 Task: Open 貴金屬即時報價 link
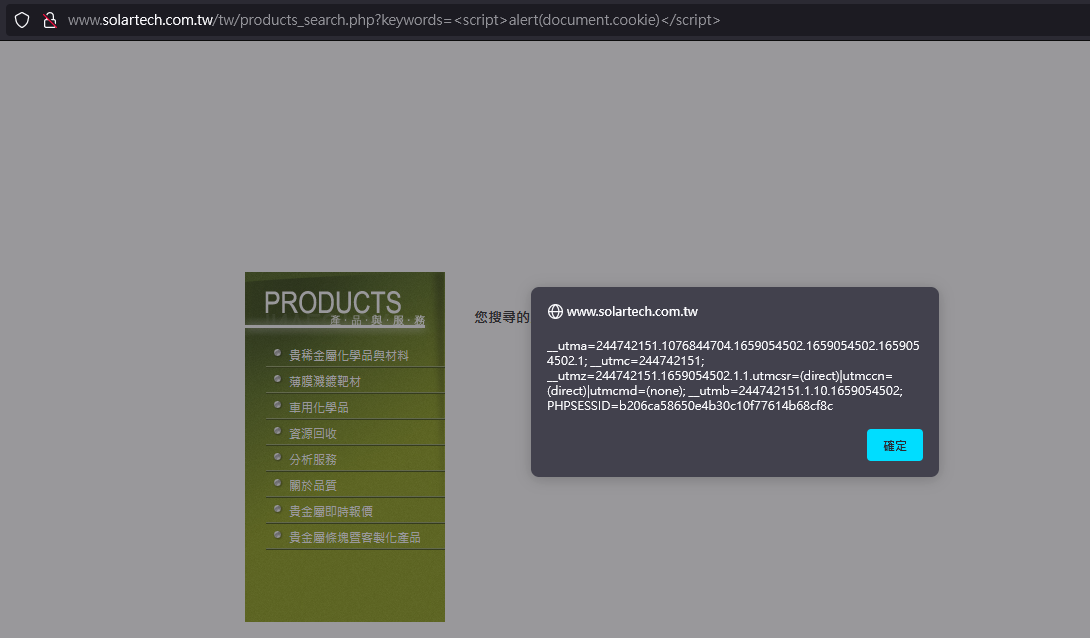[x=331, y=511]
